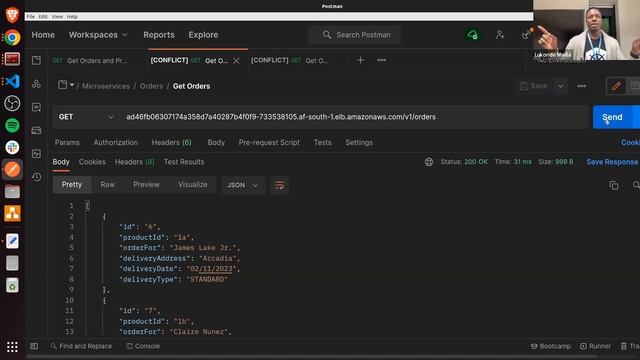Image resolution: width=640 pixels, height=360 pixels.
Task: Open response Cookies tab
Action: 92,162
